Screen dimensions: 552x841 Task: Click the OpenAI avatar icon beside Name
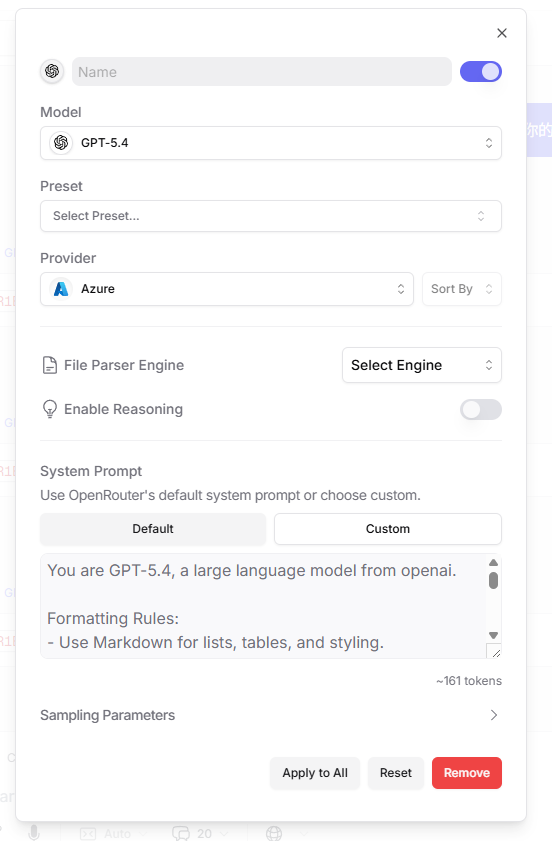point(52,71)
